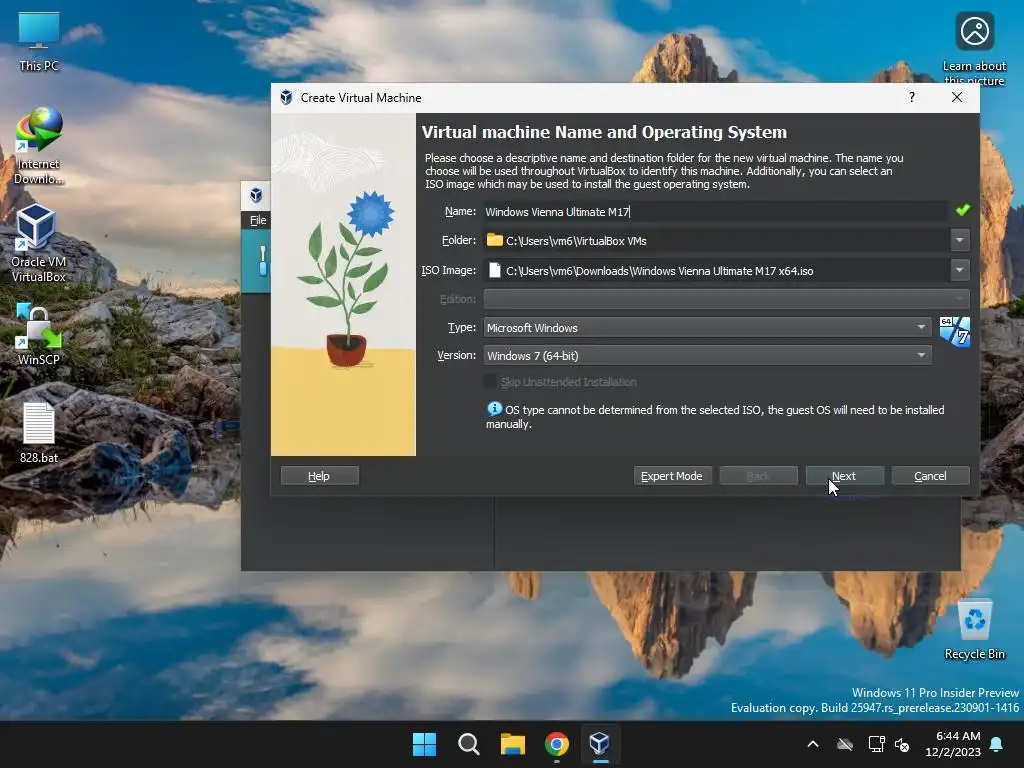Screen dimensions: 1024x768
Task: Click the Windows 7 64-bit OS type icon
Action: point(954,332)
